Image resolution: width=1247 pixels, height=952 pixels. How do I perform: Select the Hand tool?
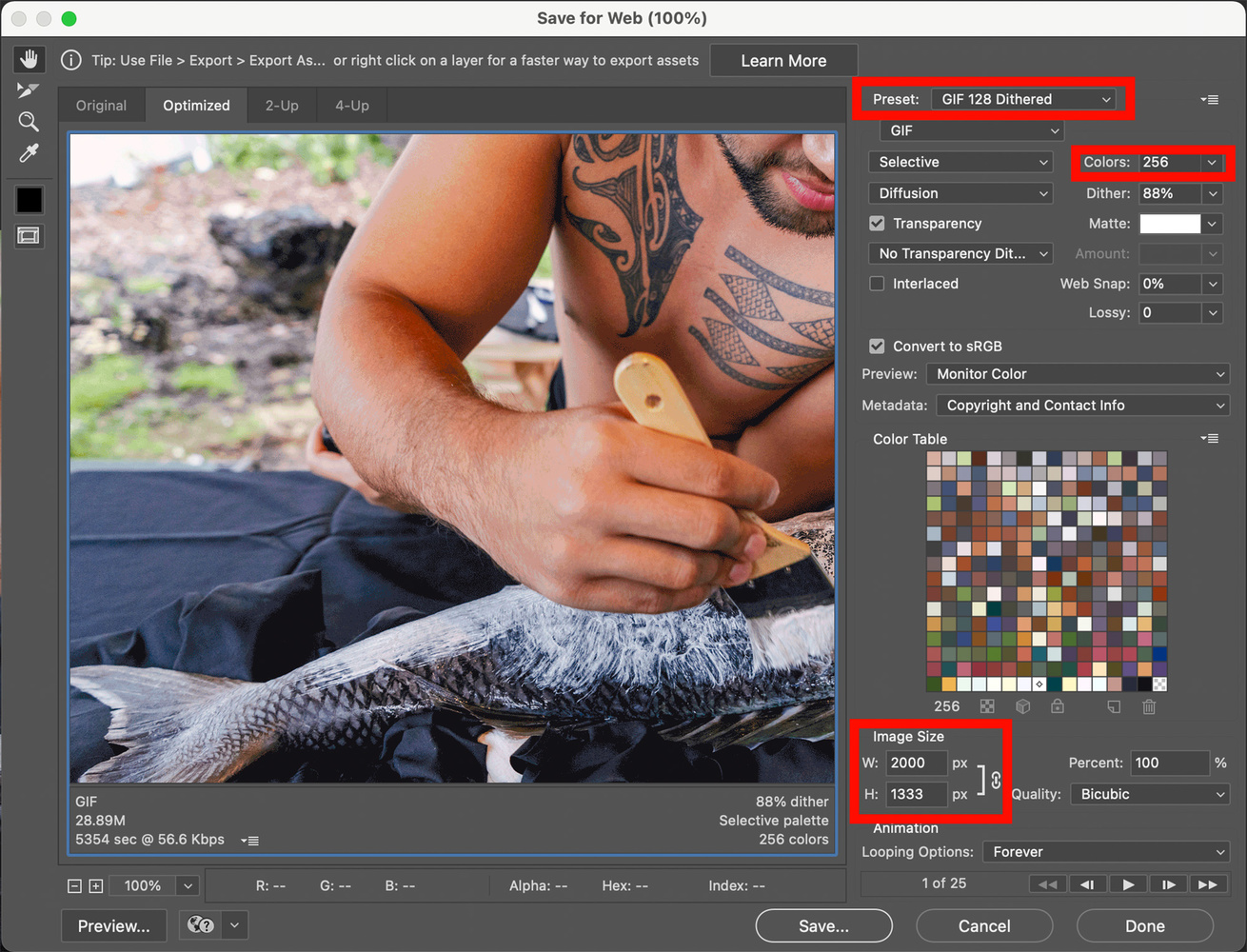tap(29, 59)
